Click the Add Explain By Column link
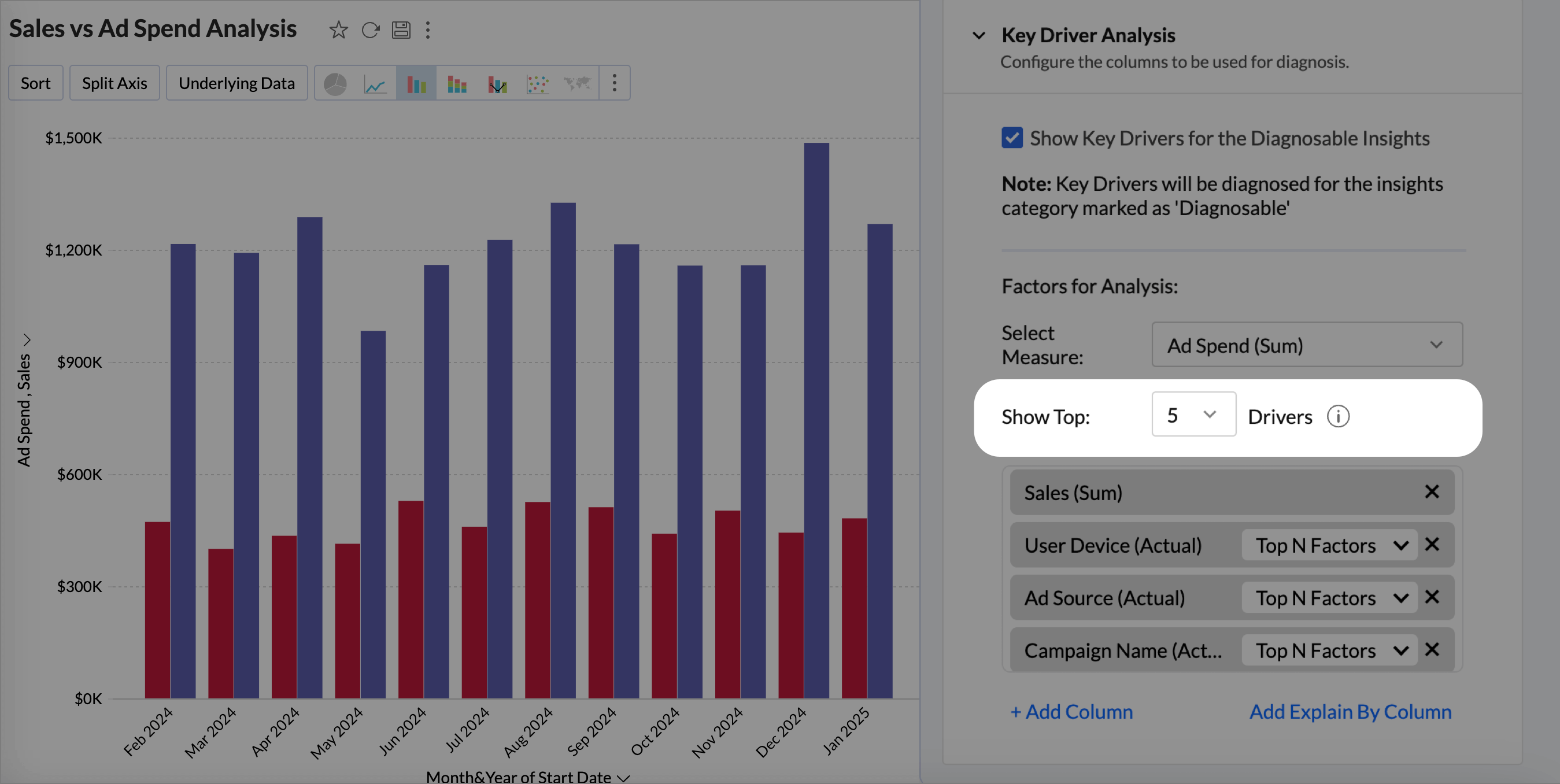The image size is (1560, 784). [1350, 711]
